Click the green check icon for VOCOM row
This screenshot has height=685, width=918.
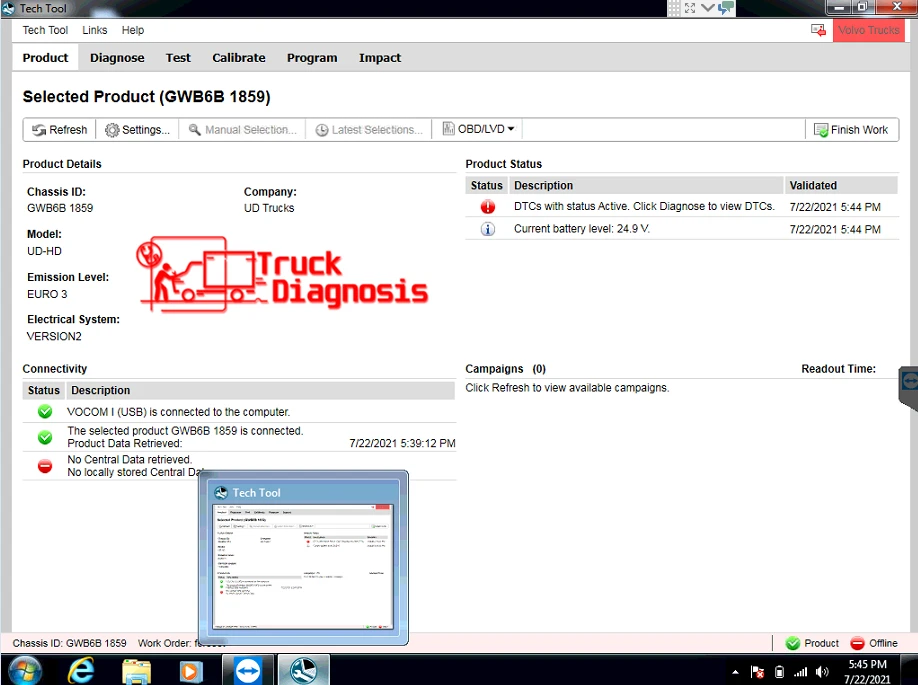pos(45,412)
